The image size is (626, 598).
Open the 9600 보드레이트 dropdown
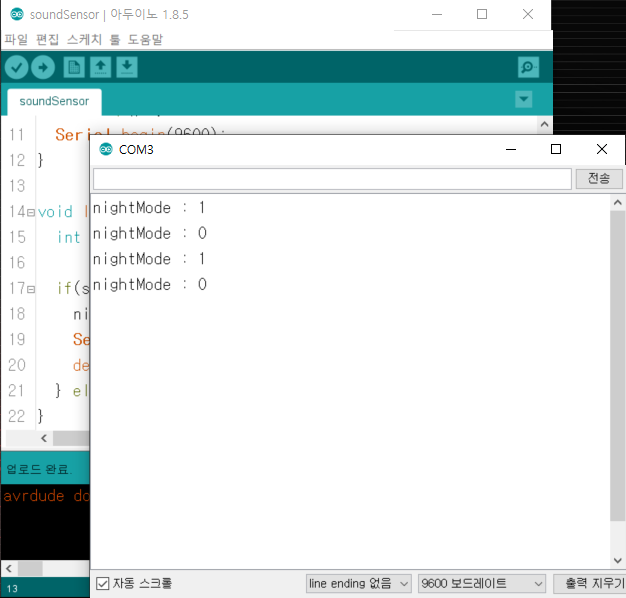(481, 584)
